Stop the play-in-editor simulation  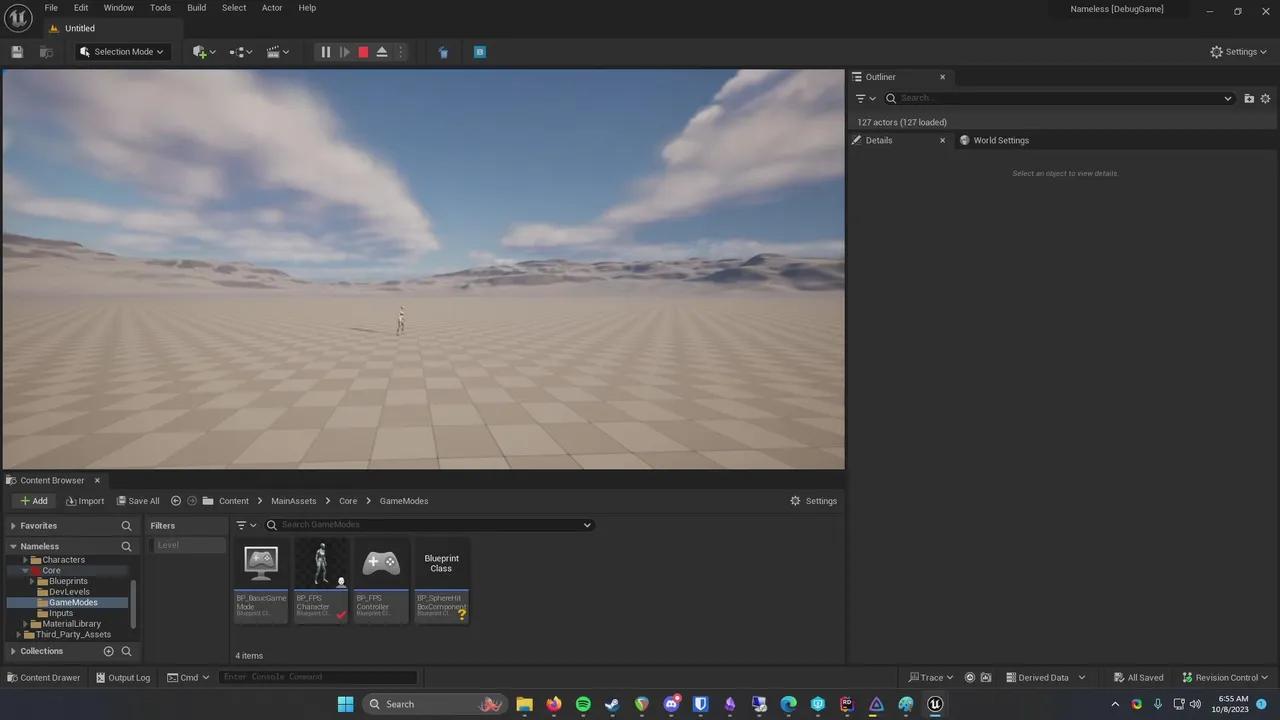click(x=363, y=52)
